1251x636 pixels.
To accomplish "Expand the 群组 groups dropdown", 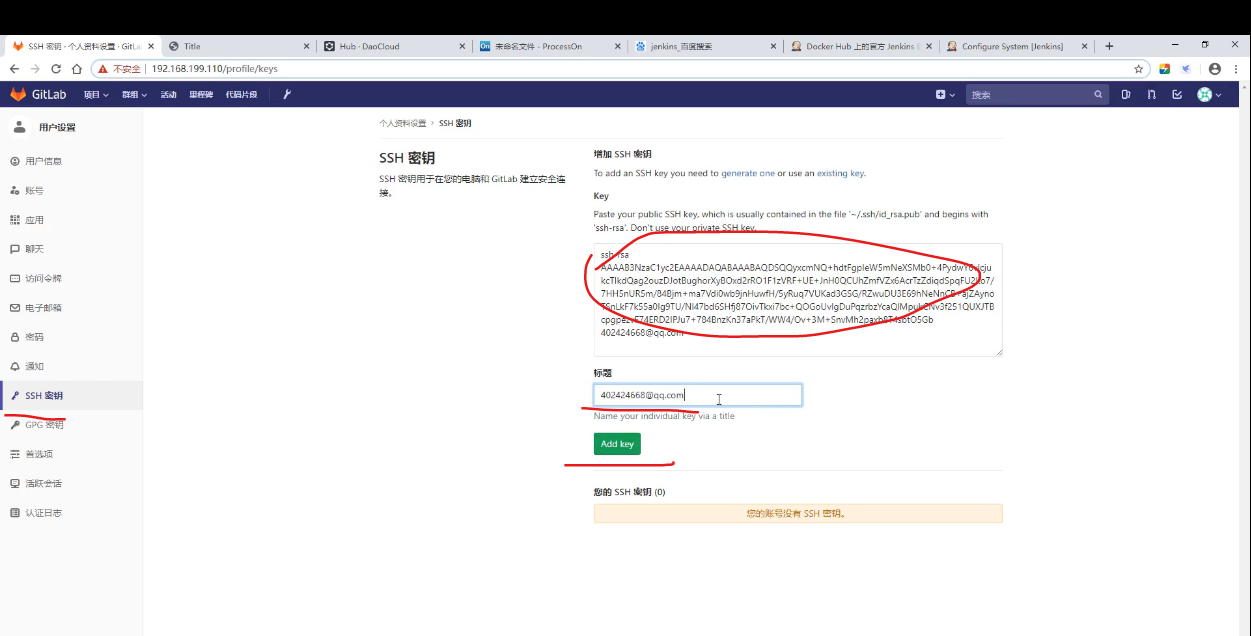I will click(134, 95).
